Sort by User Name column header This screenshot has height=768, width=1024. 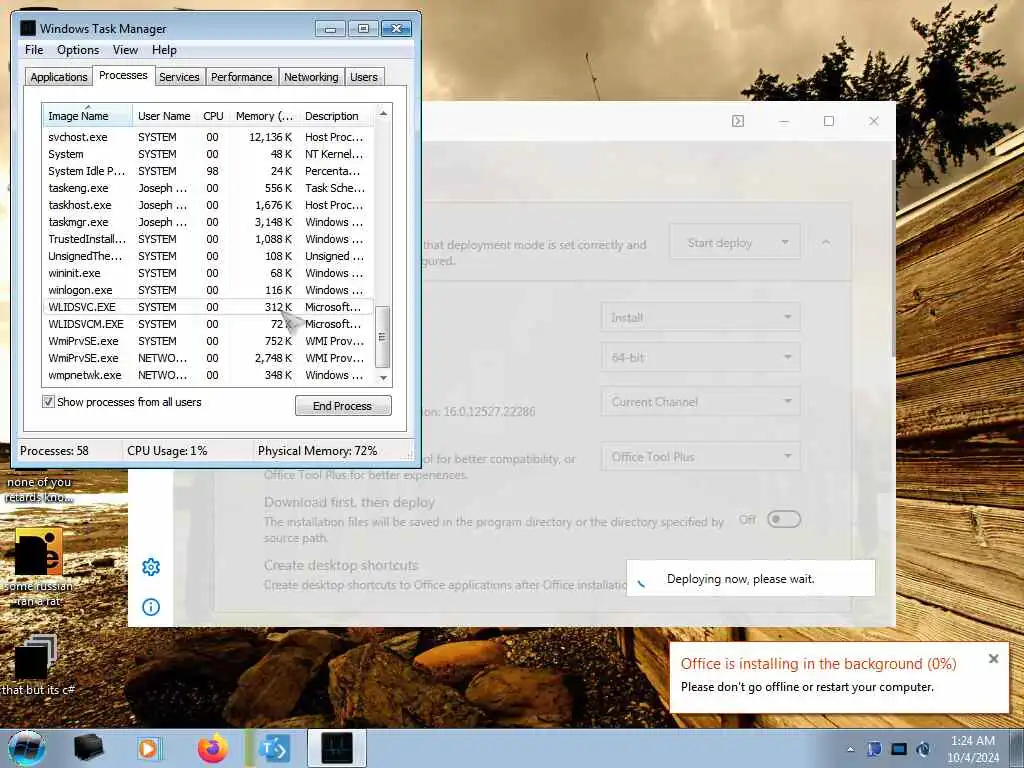(165, 116)
